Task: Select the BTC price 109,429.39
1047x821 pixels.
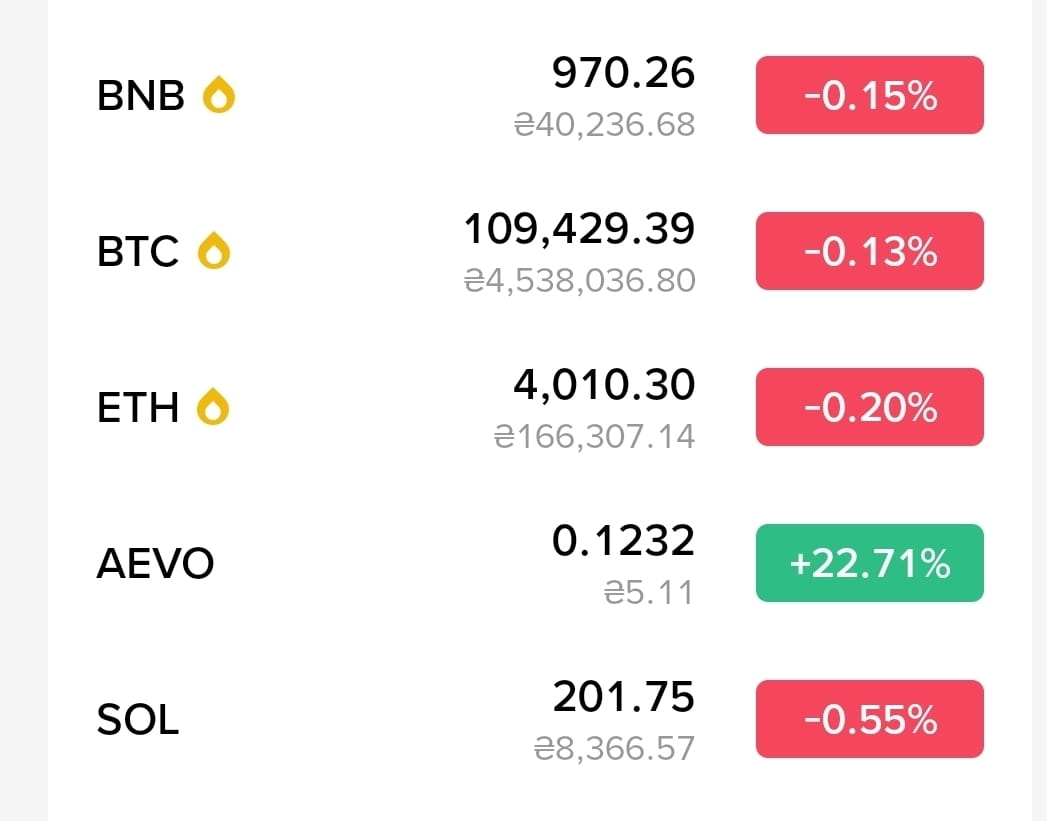Action: coord(579,229)
